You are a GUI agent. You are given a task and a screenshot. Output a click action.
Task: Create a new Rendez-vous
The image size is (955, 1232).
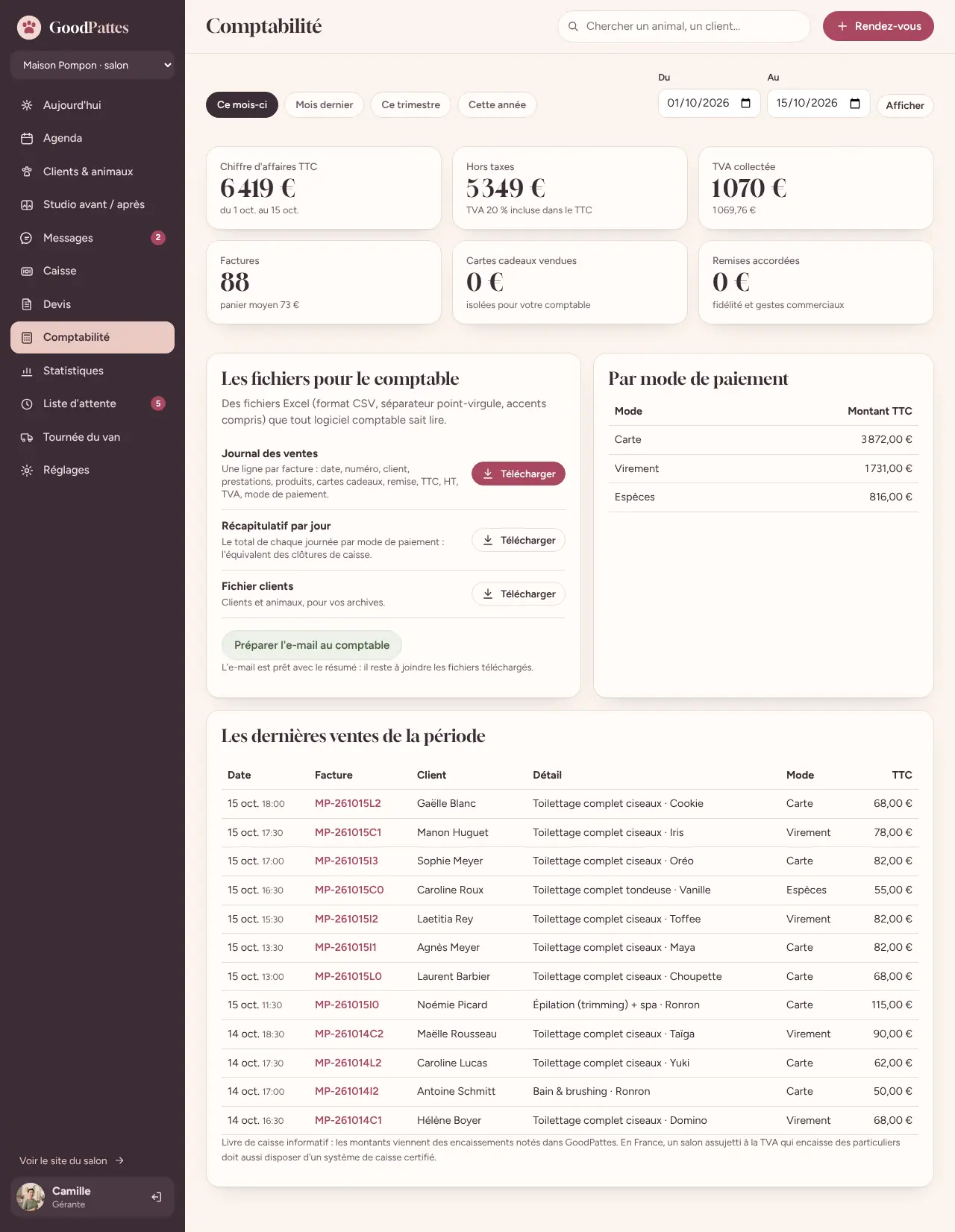[878, 26]
